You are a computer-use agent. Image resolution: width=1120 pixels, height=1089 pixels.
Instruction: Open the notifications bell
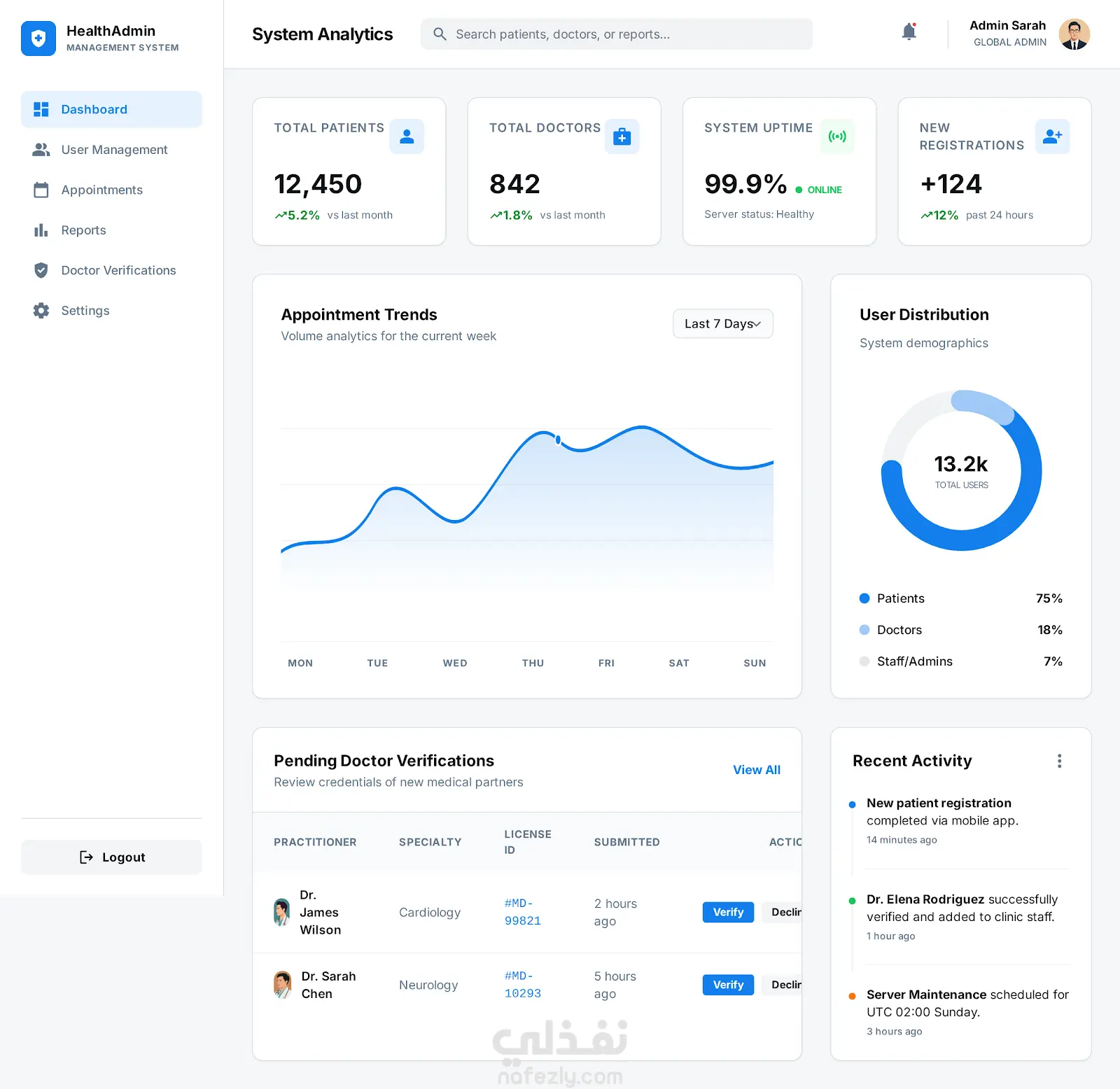click(909, 32)
